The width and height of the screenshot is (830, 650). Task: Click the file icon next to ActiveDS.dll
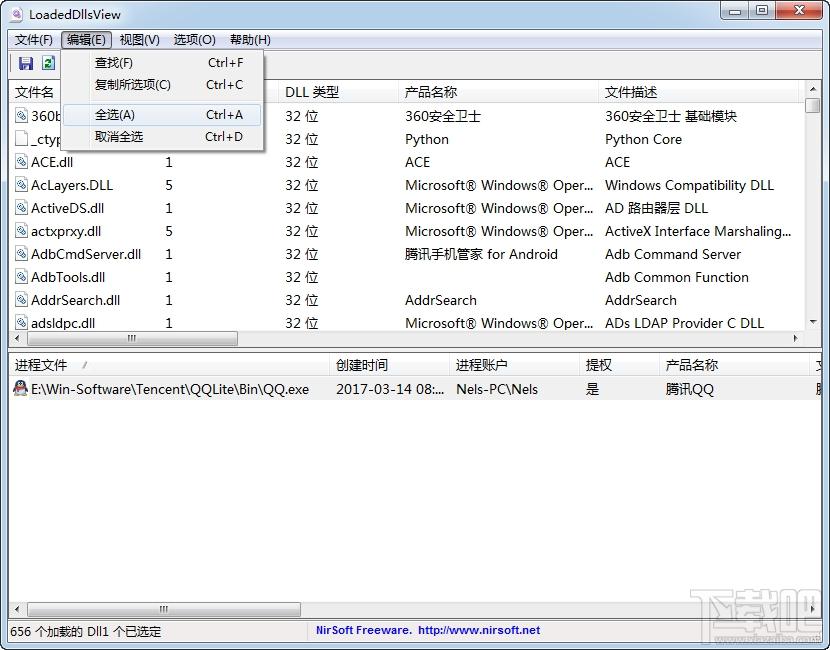click(21, 207)
